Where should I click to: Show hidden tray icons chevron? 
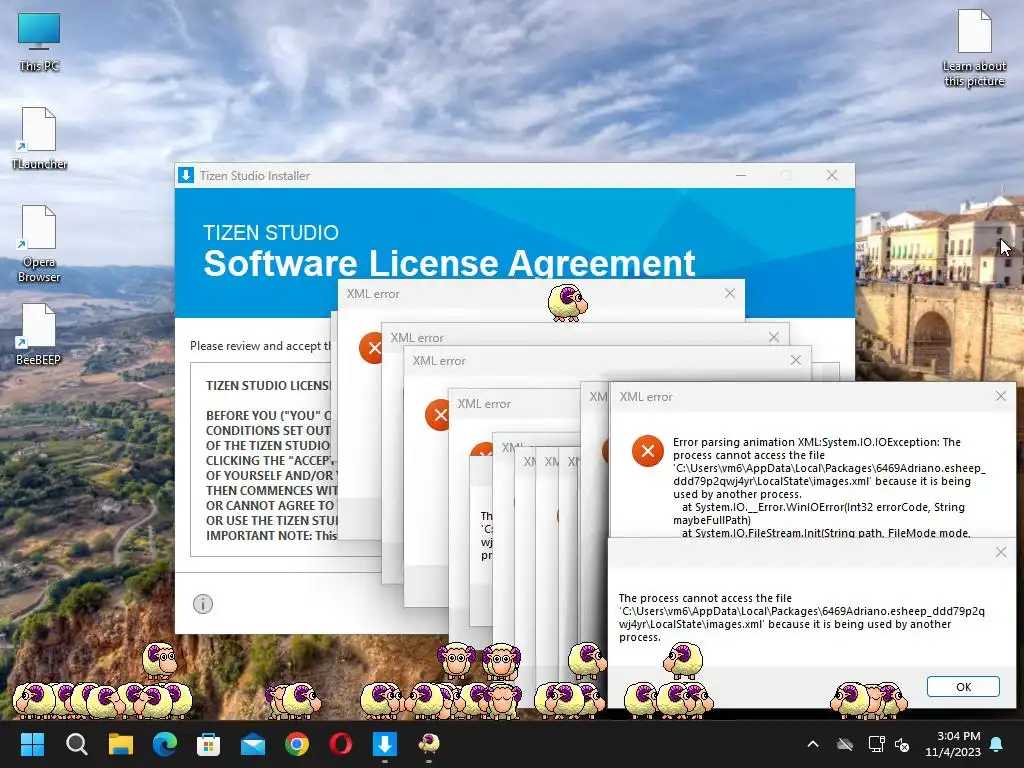point(813,744)
